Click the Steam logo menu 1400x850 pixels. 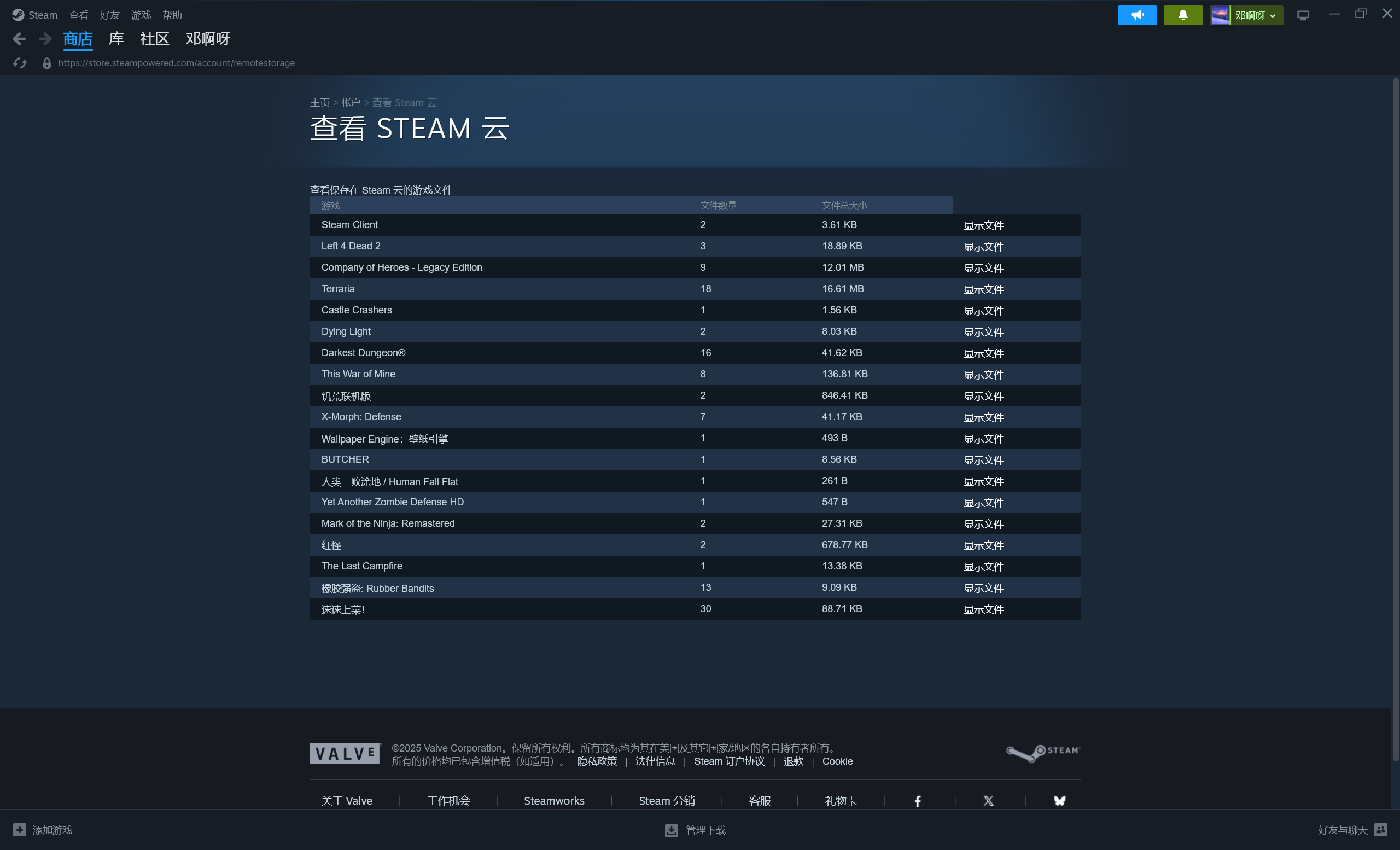(17, 15)
